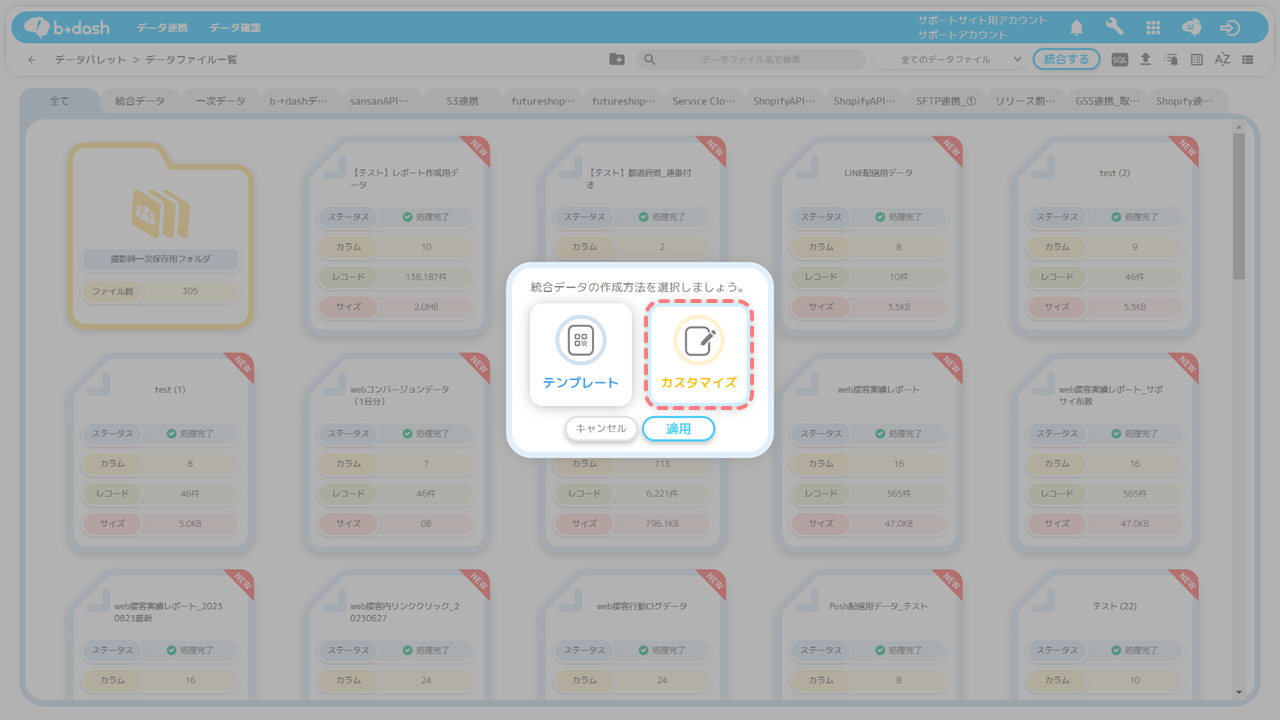Click the 適用 button in dialog
This screenshot has width=1280, height=720.
678,429
